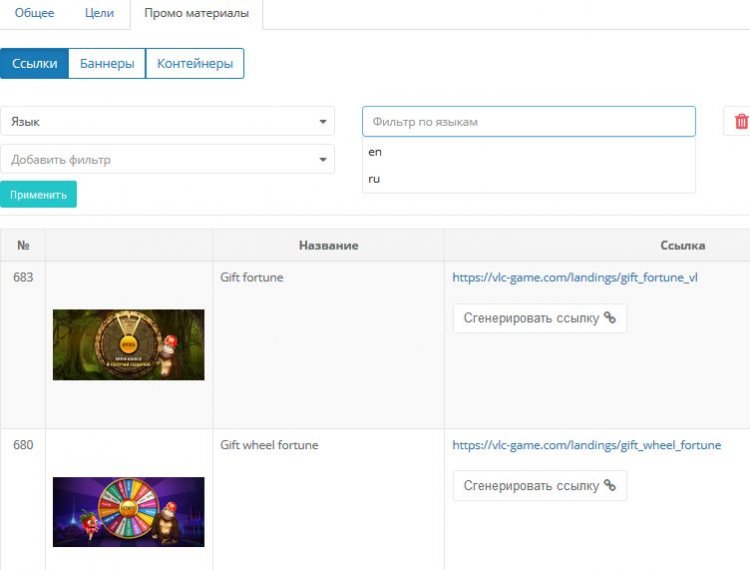Click the Gift fortune banner thumbnail
Viewport: 750px width, 570px height.
[128, 344]
